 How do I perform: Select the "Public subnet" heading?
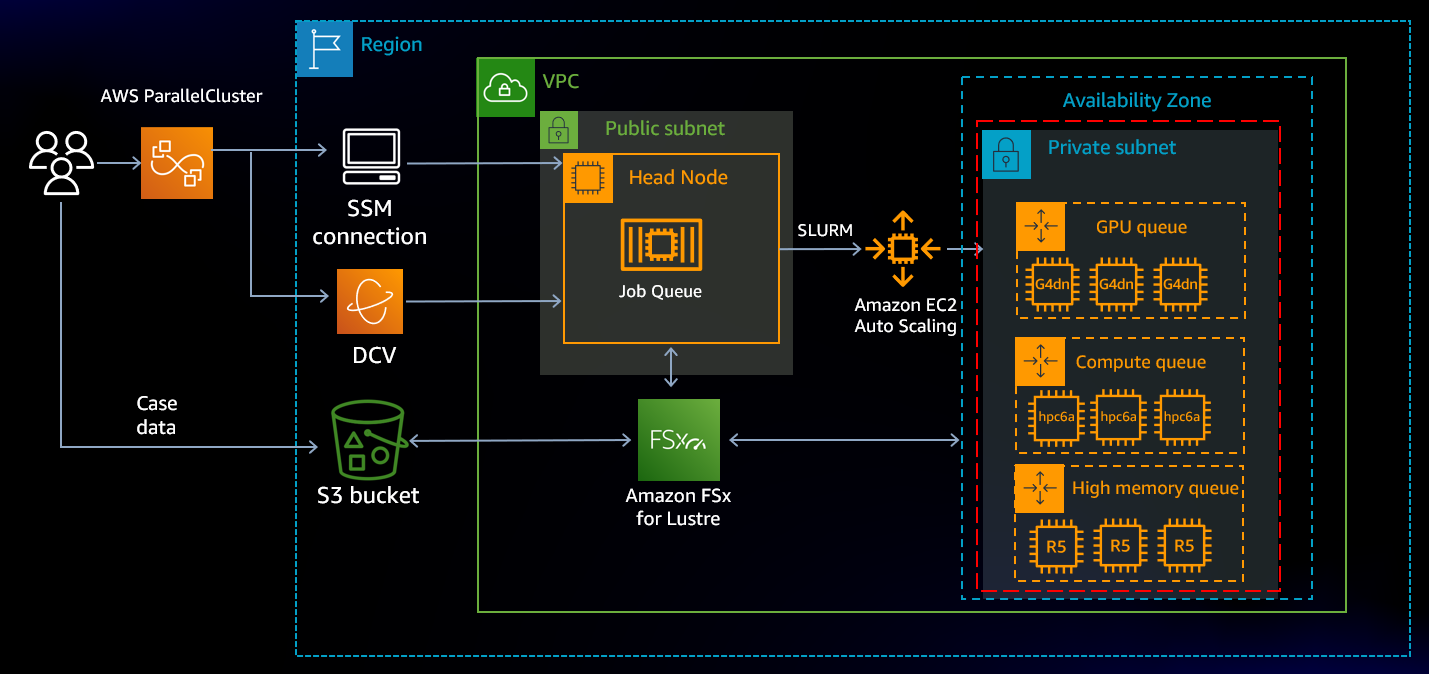click(x=665, y=128)
